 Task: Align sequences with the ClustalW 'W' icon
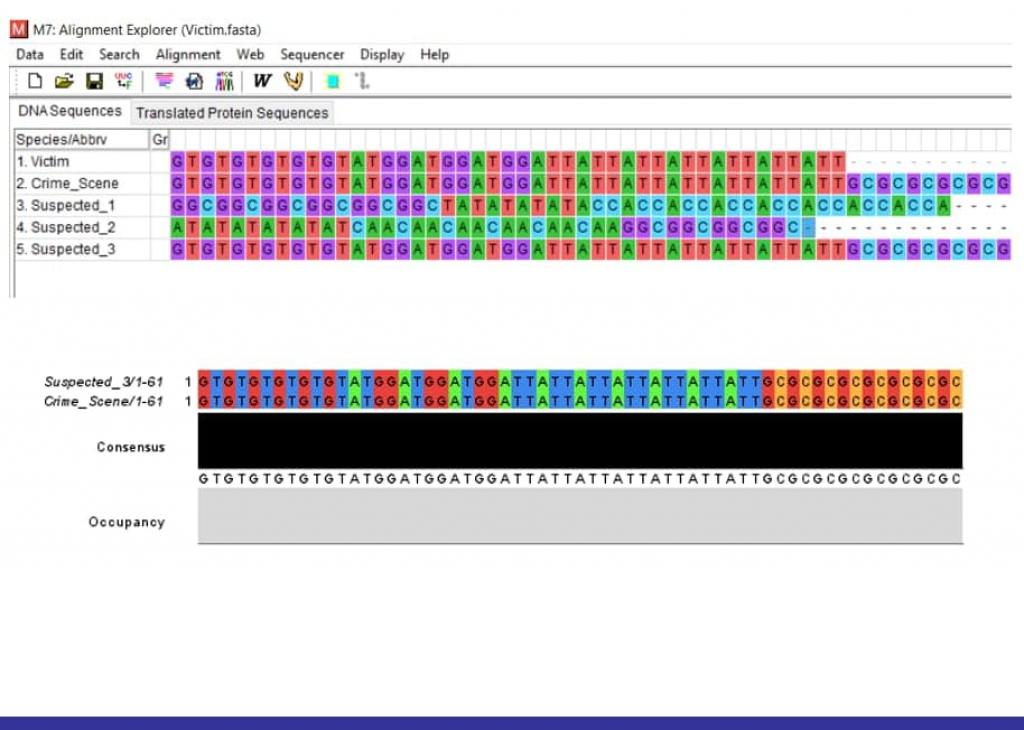point(262,81)
